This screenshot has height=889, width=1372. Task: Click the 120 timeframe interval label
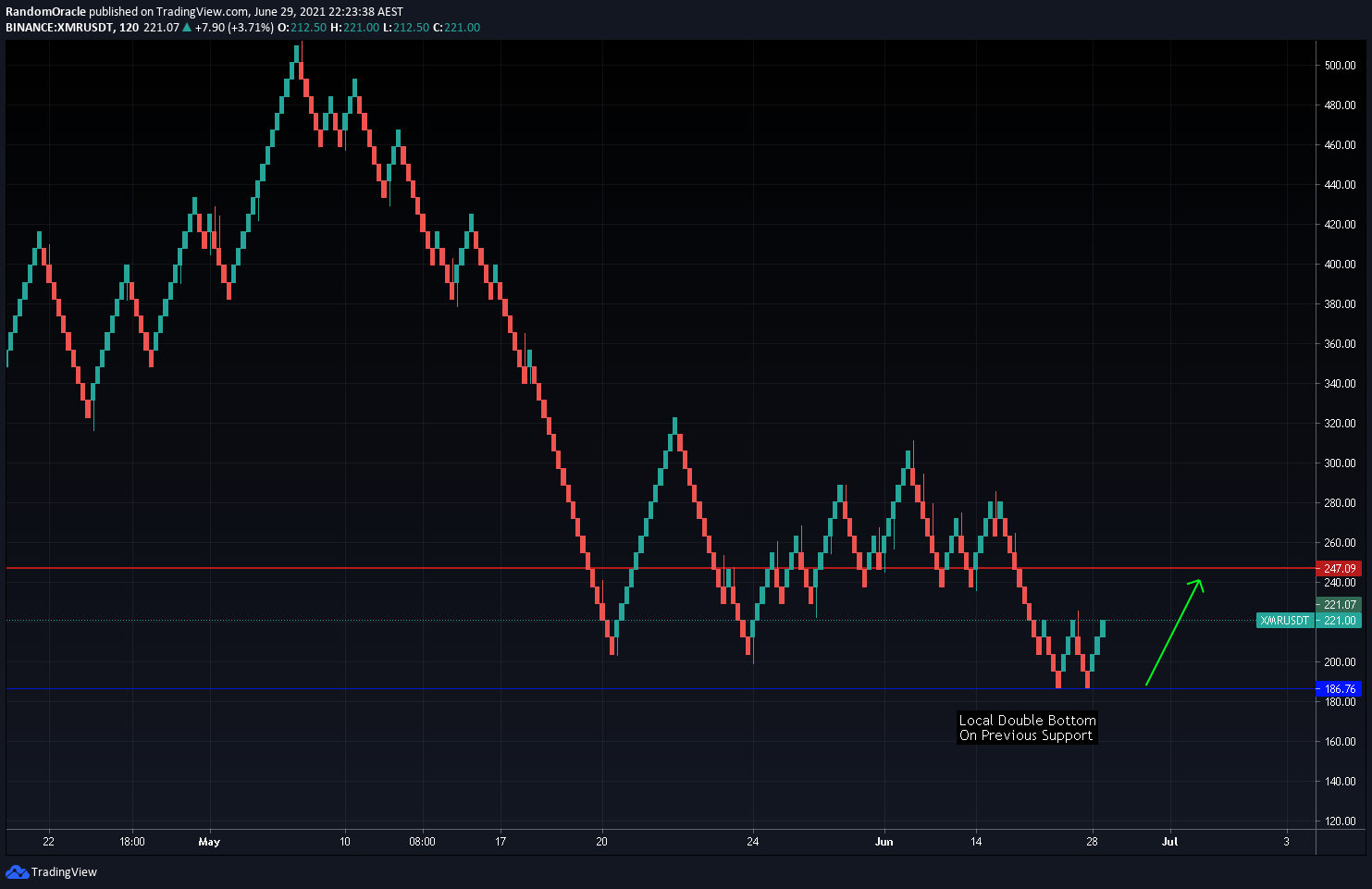coord(129,27)
